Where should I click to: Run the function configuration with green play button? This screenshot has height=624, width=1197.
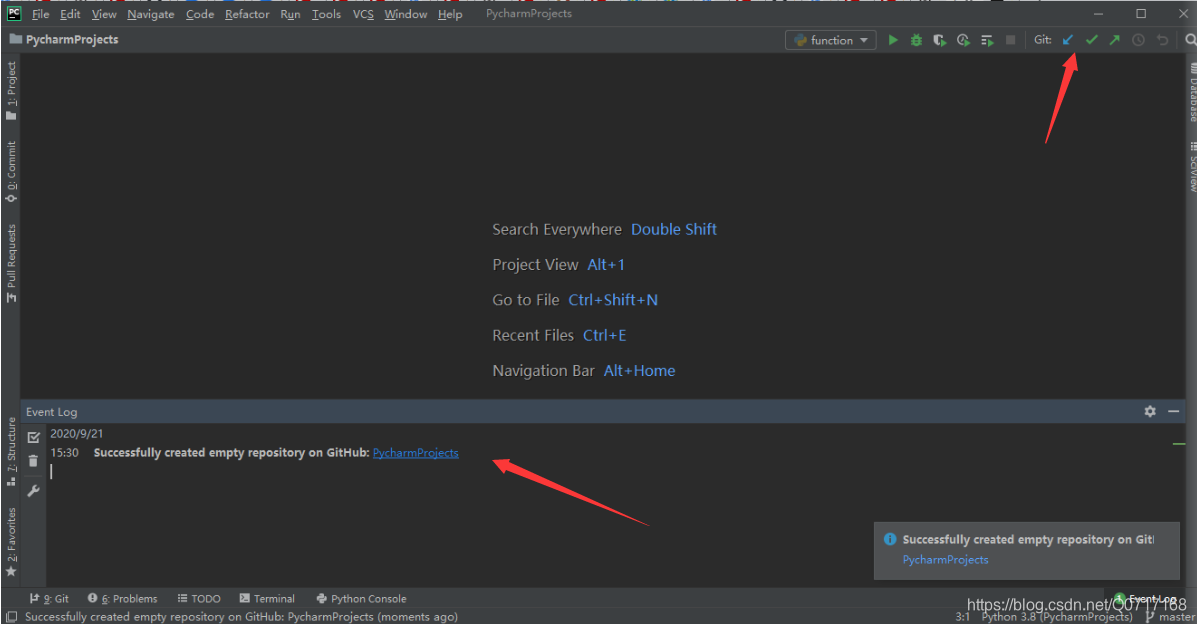click(892, 40)
